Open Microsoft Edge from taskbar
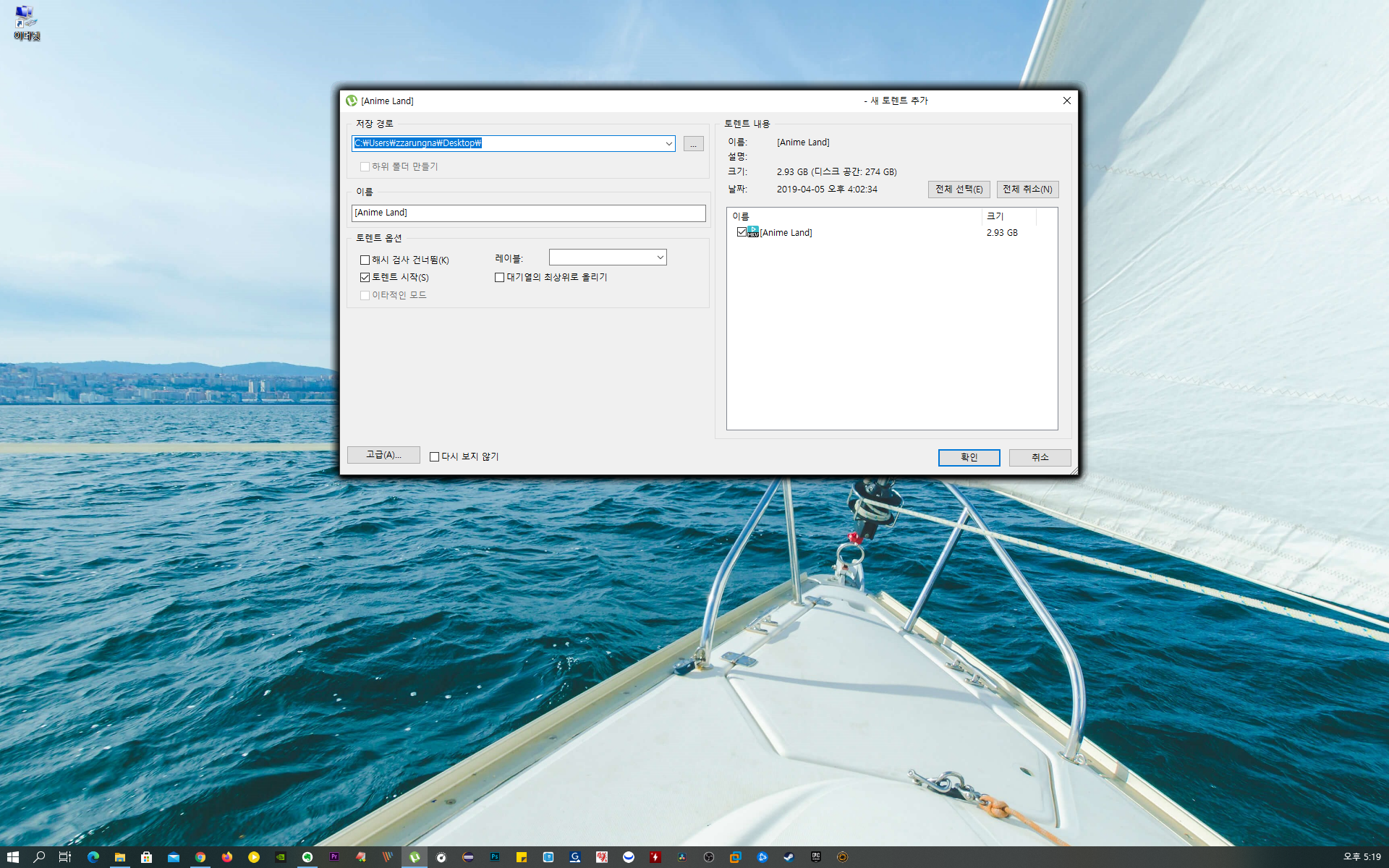 [93, 857]
